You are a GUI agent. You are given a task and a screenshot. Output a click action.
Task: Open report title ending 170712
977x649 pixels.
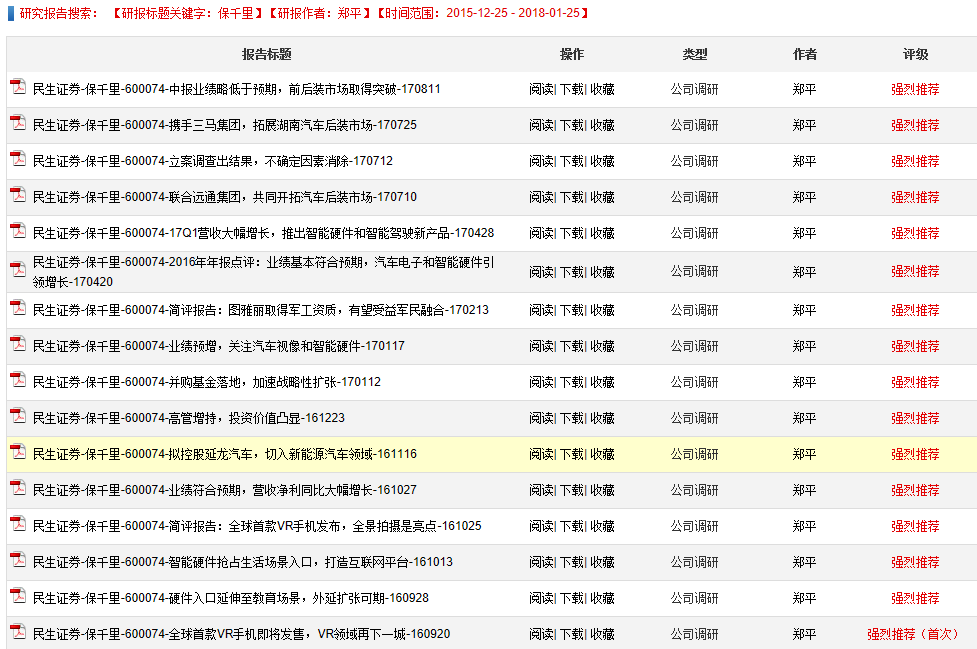point(212,161)
